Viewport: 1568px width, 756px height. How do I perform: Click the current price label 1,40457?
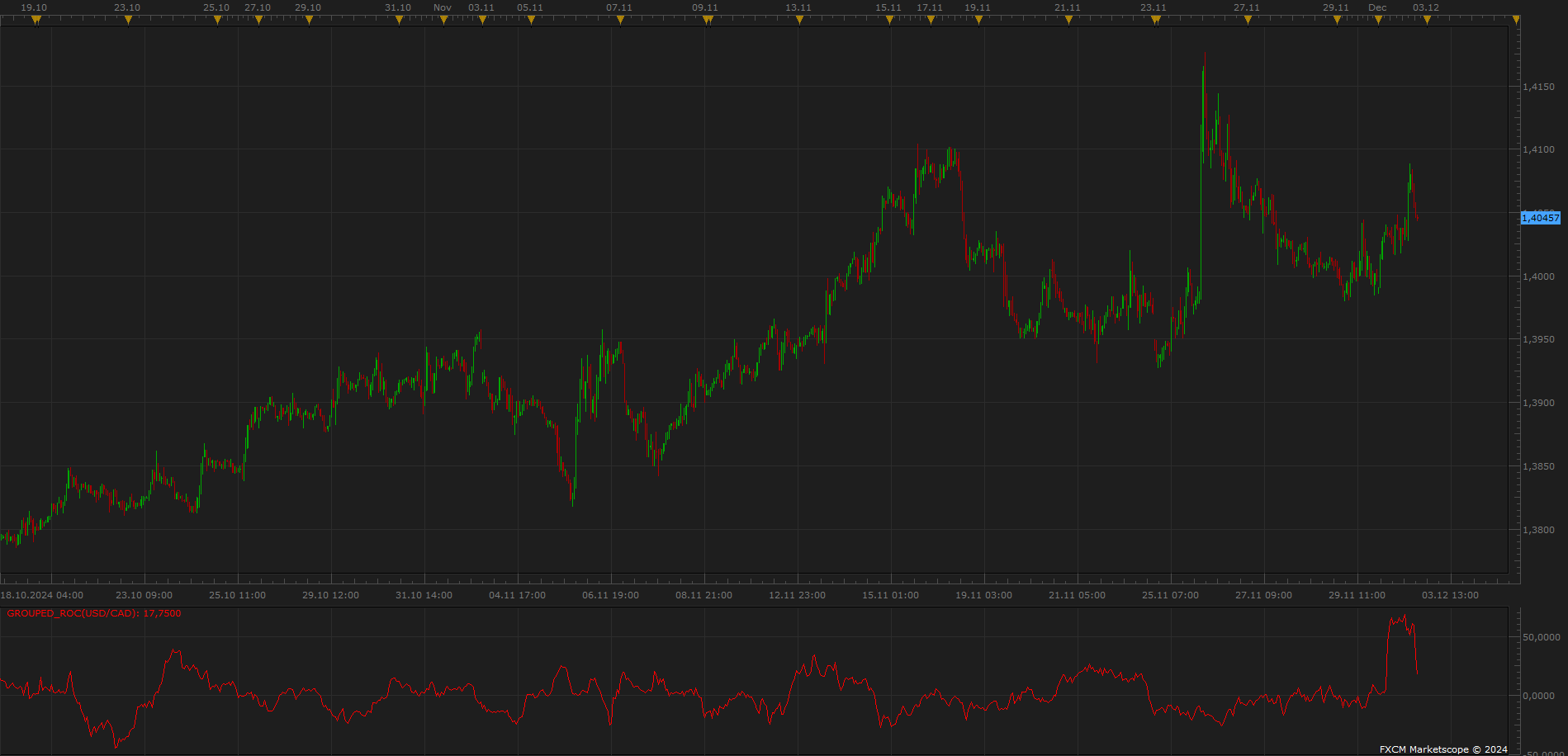coord(1541,218)
